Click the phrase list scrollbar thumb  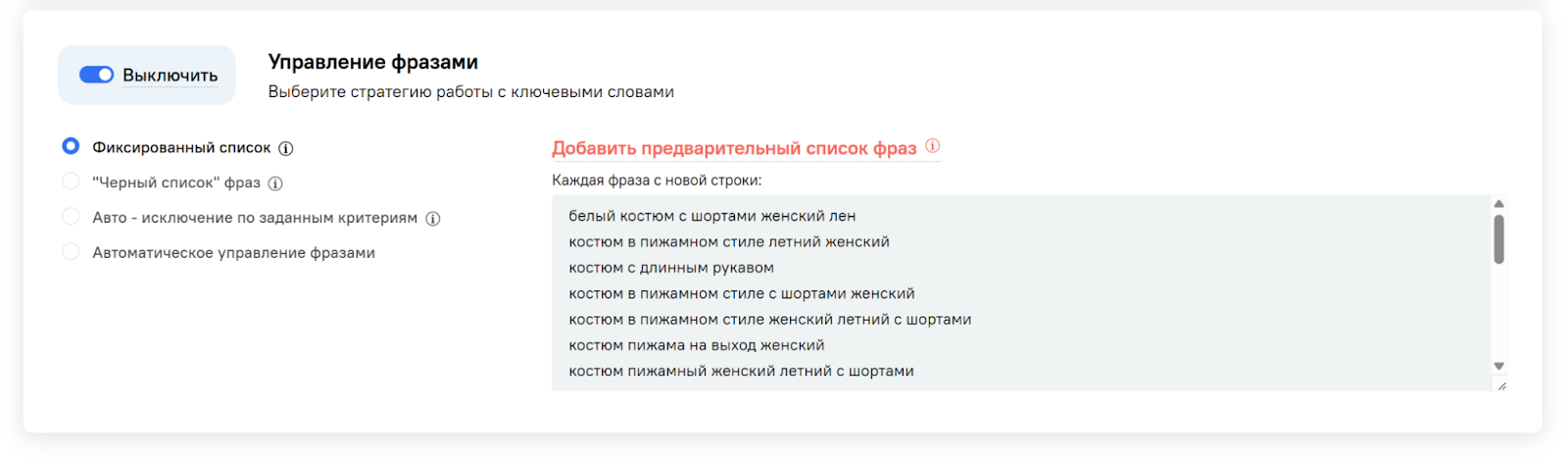1498,238
